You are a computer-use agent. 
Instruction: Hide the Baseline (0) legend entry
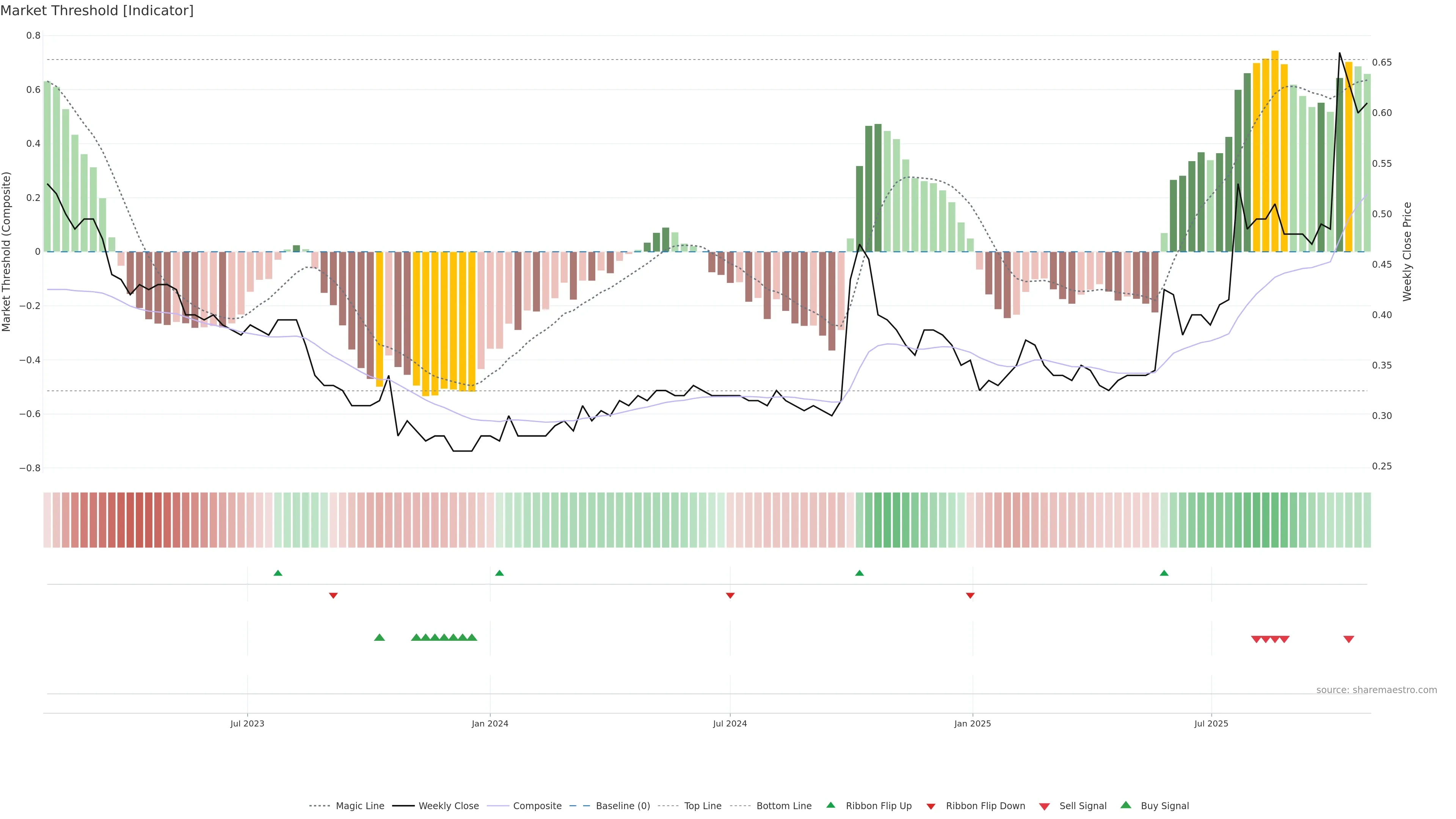point(622,806)
